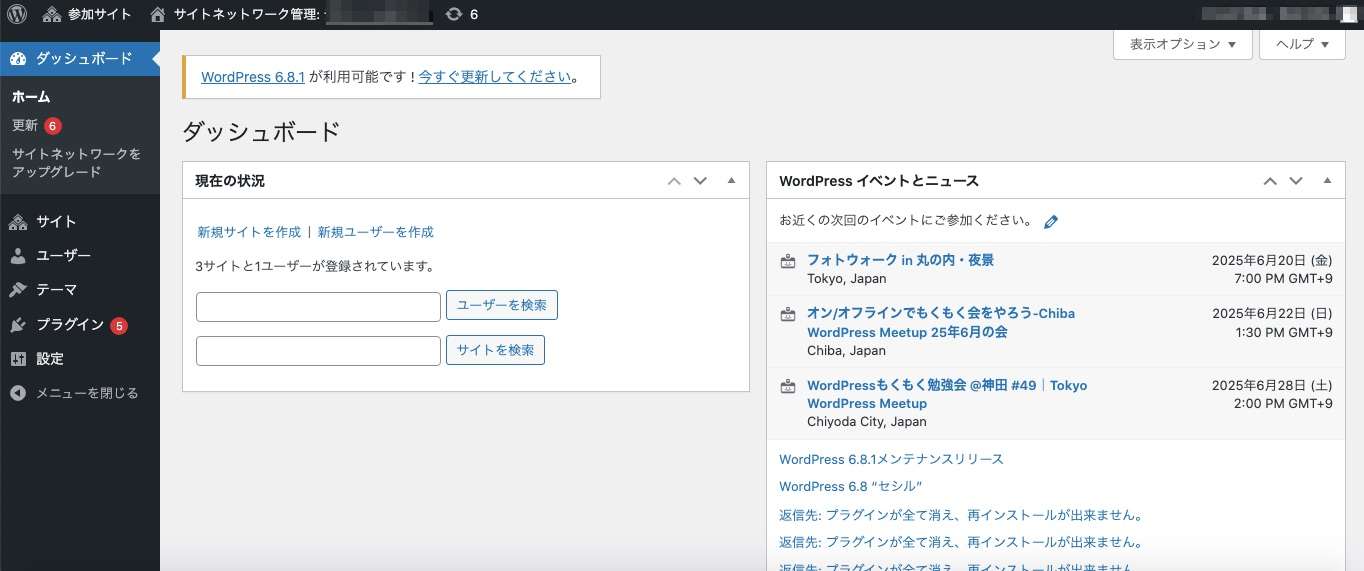Click the red badge 6 next to 更新
This screenshot has height=571, width=1364.
(x=53, y=126)
